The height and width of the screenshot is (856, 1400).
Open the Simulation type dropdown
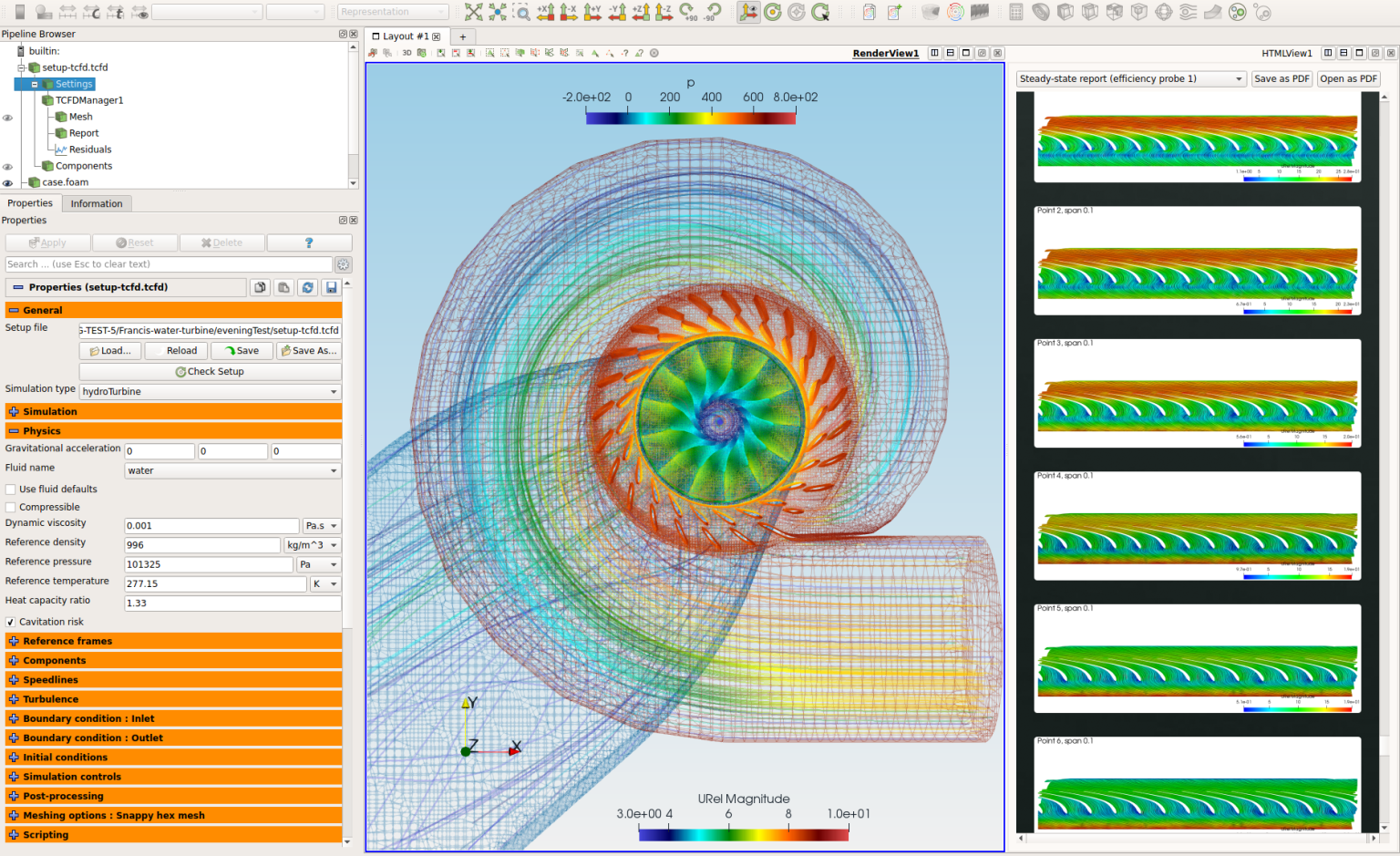click(210, 391)
